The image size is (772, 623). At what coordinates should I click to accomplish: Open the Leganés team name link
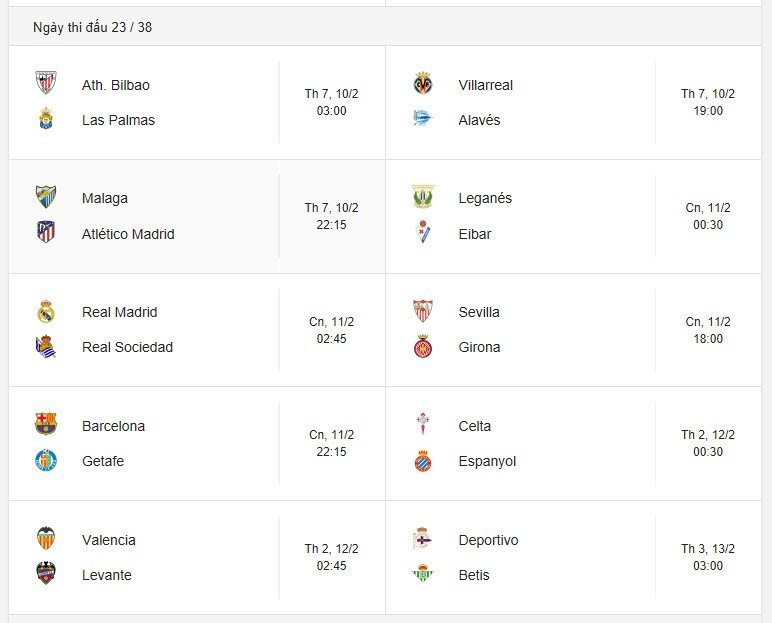pos(485,198)
